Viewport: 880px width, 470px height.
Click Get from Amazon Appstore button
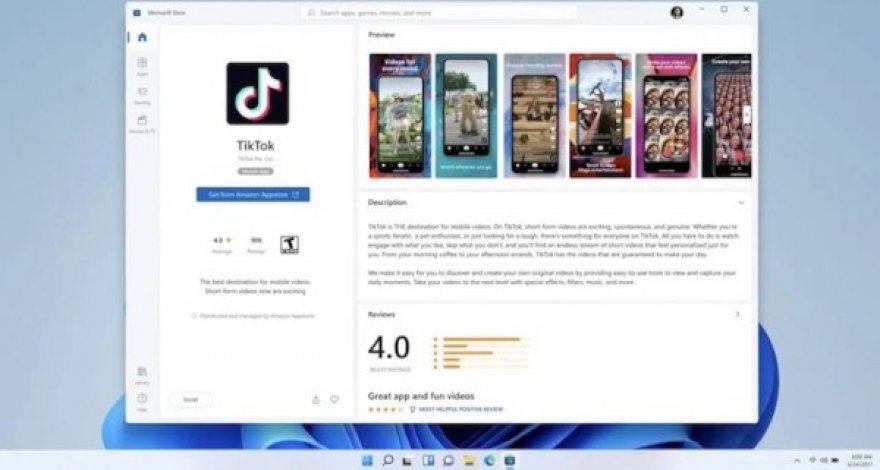253,195
